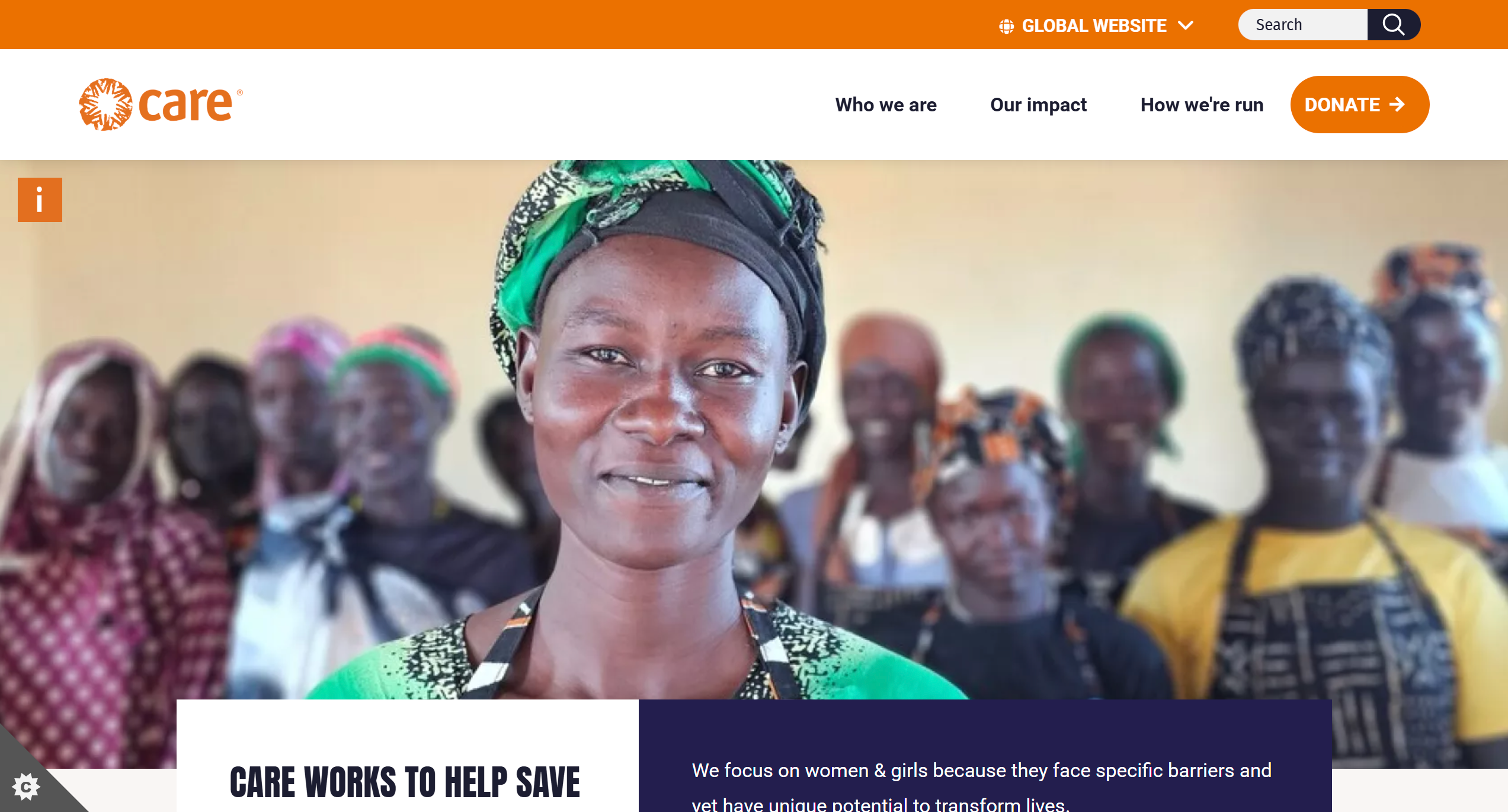Open the How we're run menu

1202,105
